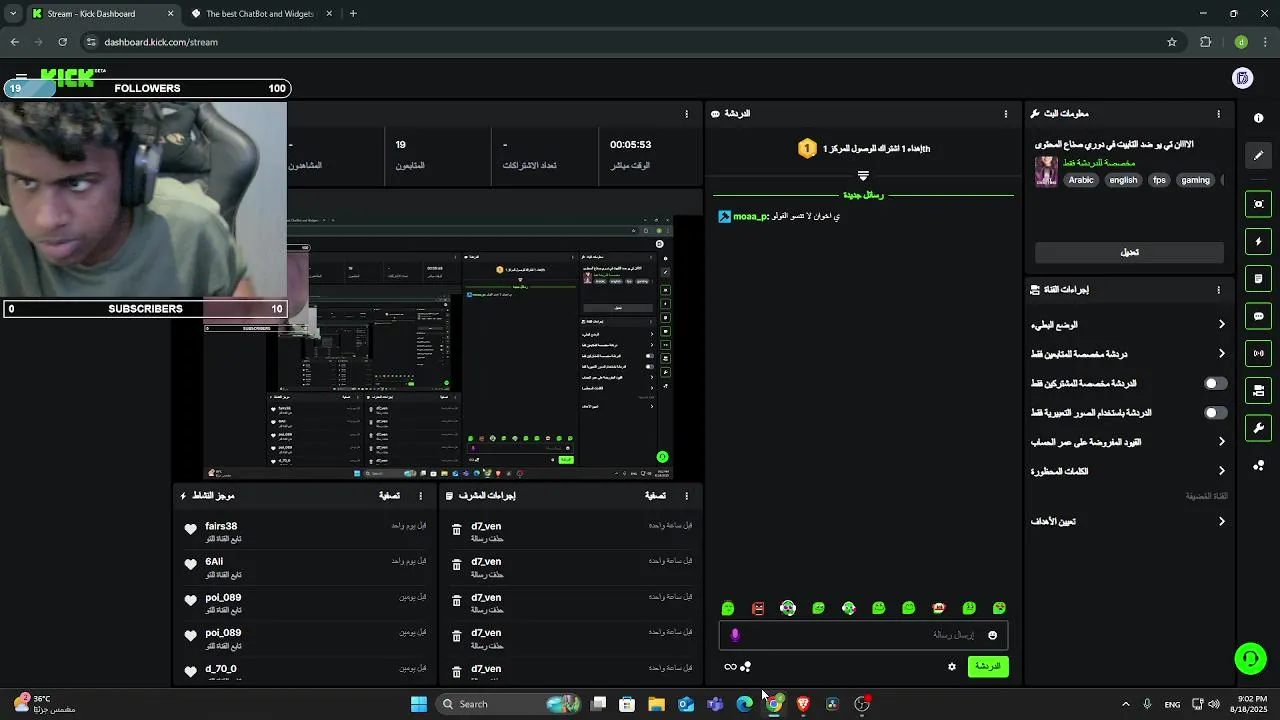This screenshot has width=1280, height=720.
Task: Click heart icon beside d_70_0
Action: pos(191,672)
